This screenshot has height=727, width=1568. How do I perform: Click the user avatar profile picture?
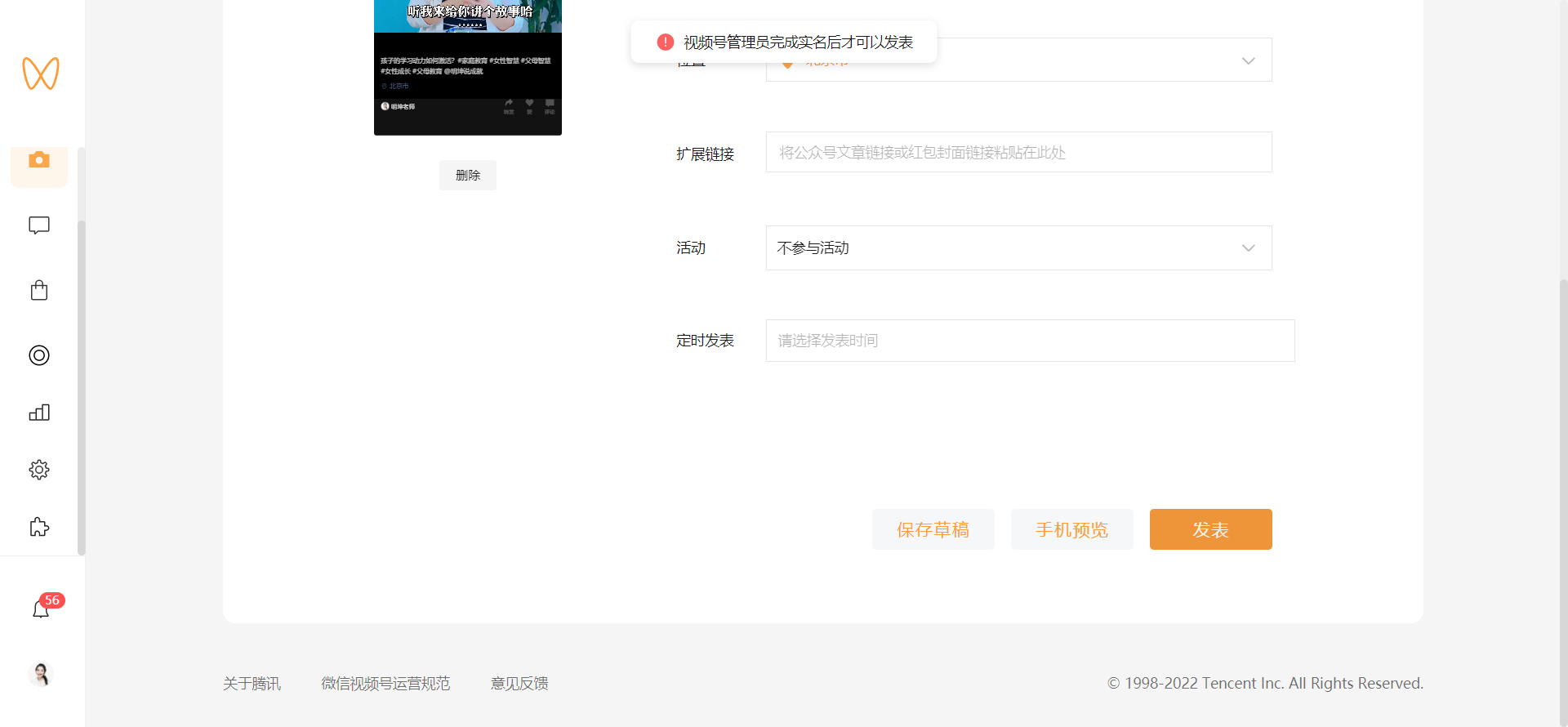(41, 674)
